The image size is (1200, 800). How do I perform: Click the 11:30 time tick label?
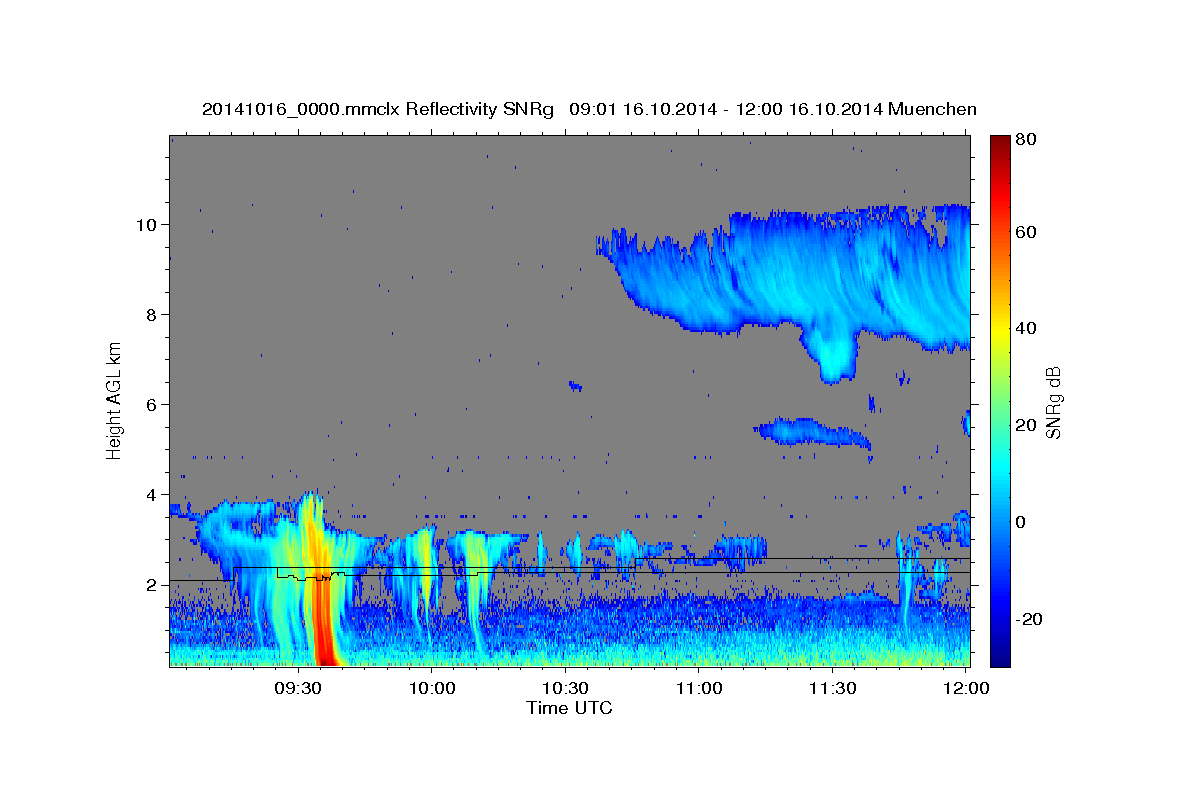coord(832,689)
